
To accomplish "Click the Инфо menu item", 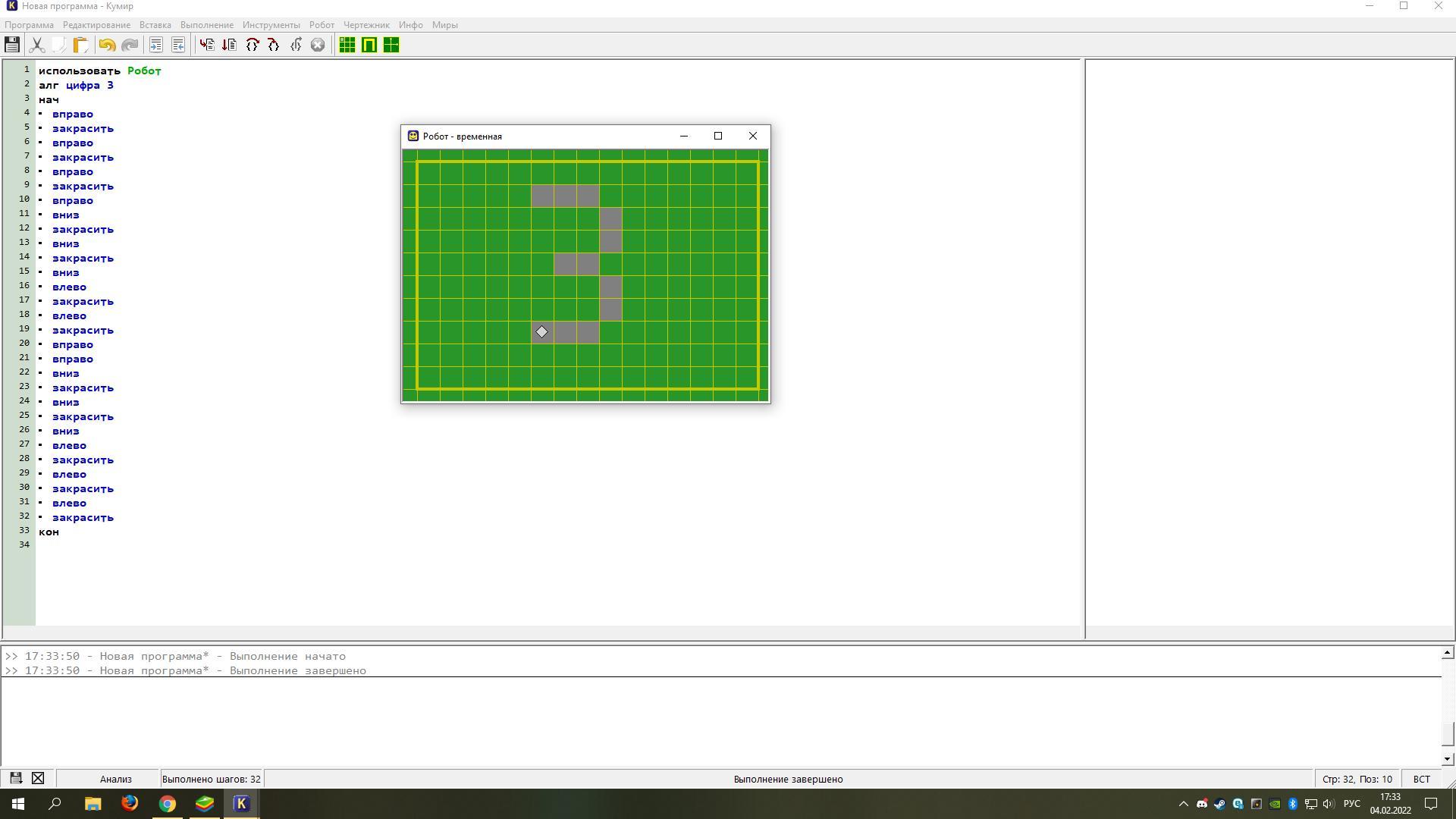I will (x=410, y=25).
